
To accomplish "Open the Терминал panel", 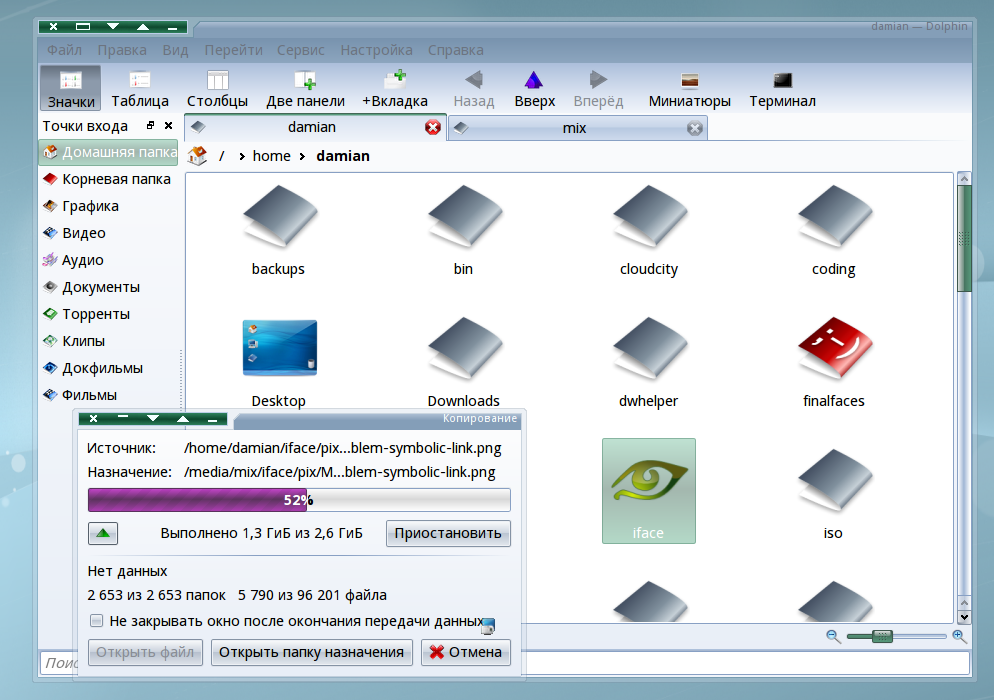I will point(782,88).
